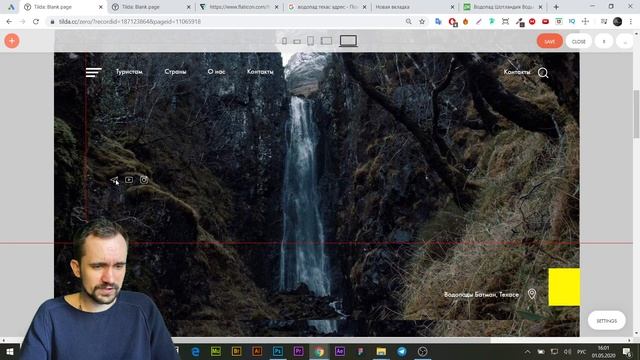
Task: Select the tablet portrait resolution icon
Action: [311, 41]
